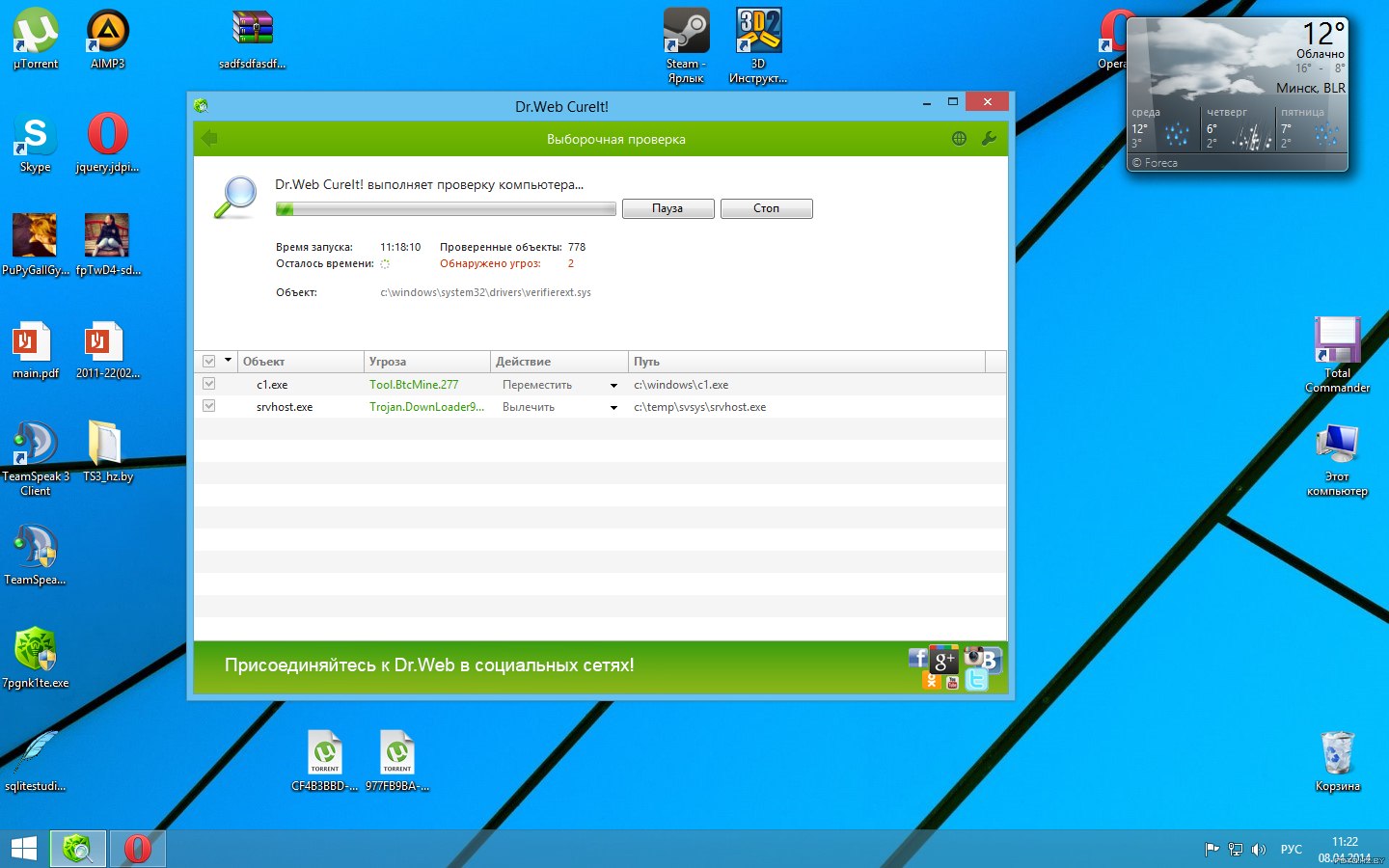
Task: Select srvhost.exe object name cell
Action: (285, 407)
